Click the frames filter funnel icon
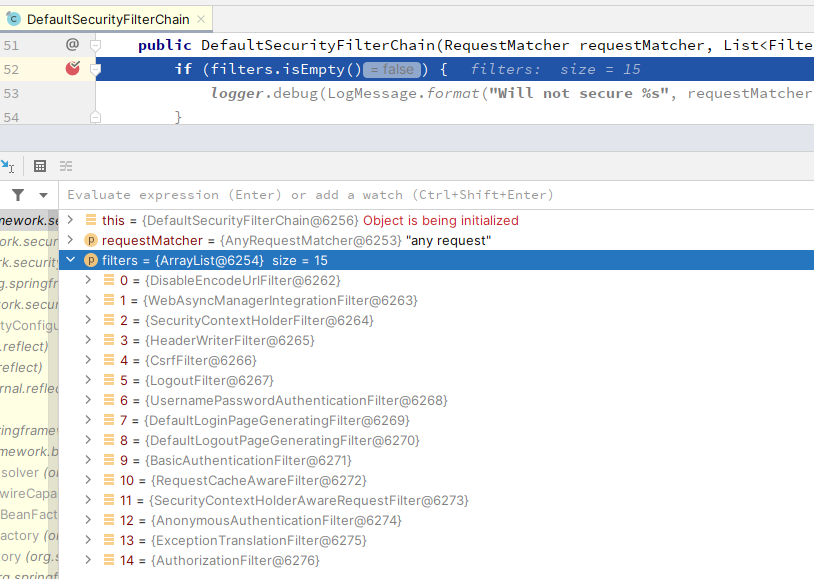The width and height of the screenshot is (814, 579). point(18,195)
